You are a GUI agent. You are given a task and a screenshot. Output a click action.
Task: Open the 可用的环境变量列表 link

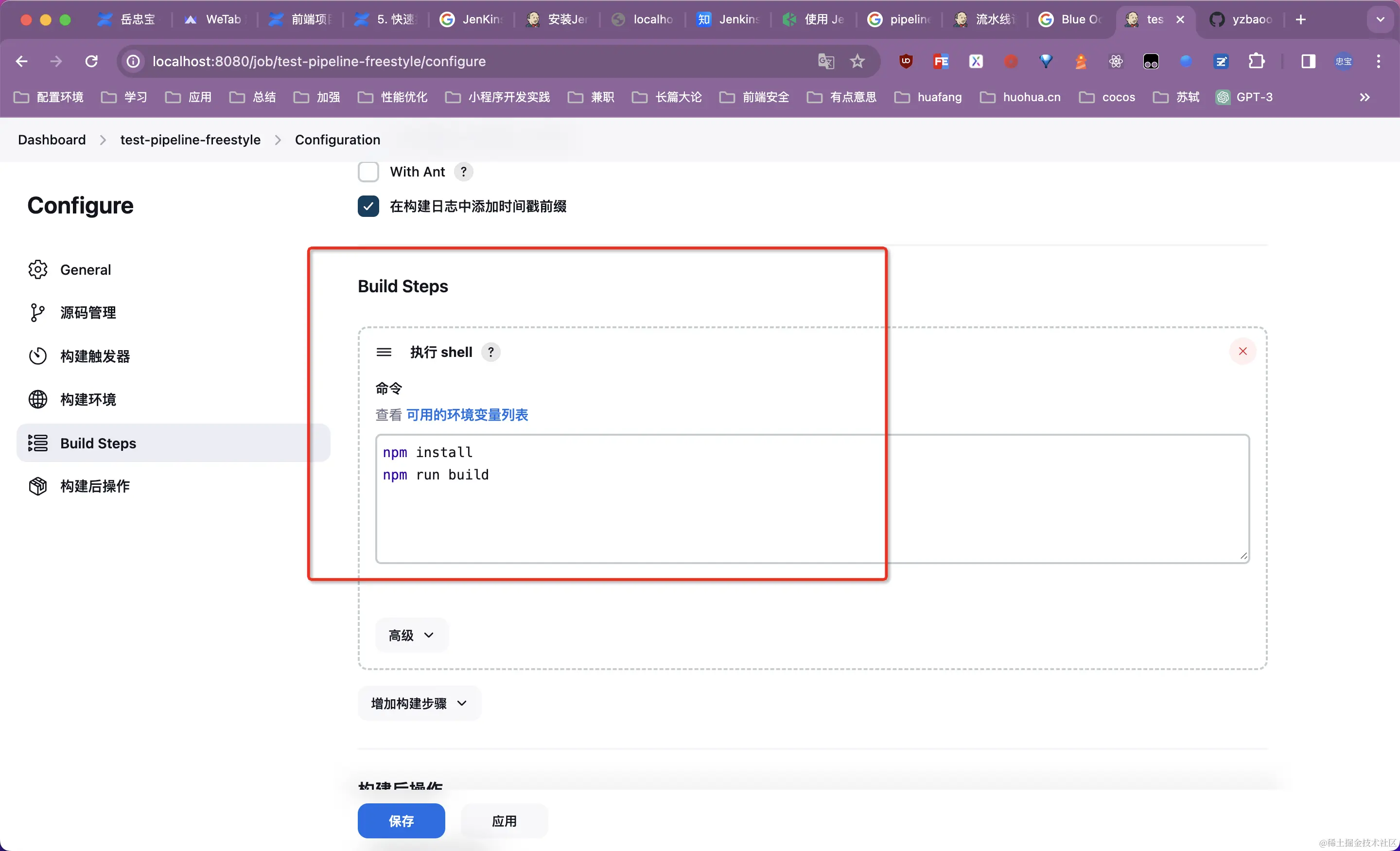coord(467,415)
